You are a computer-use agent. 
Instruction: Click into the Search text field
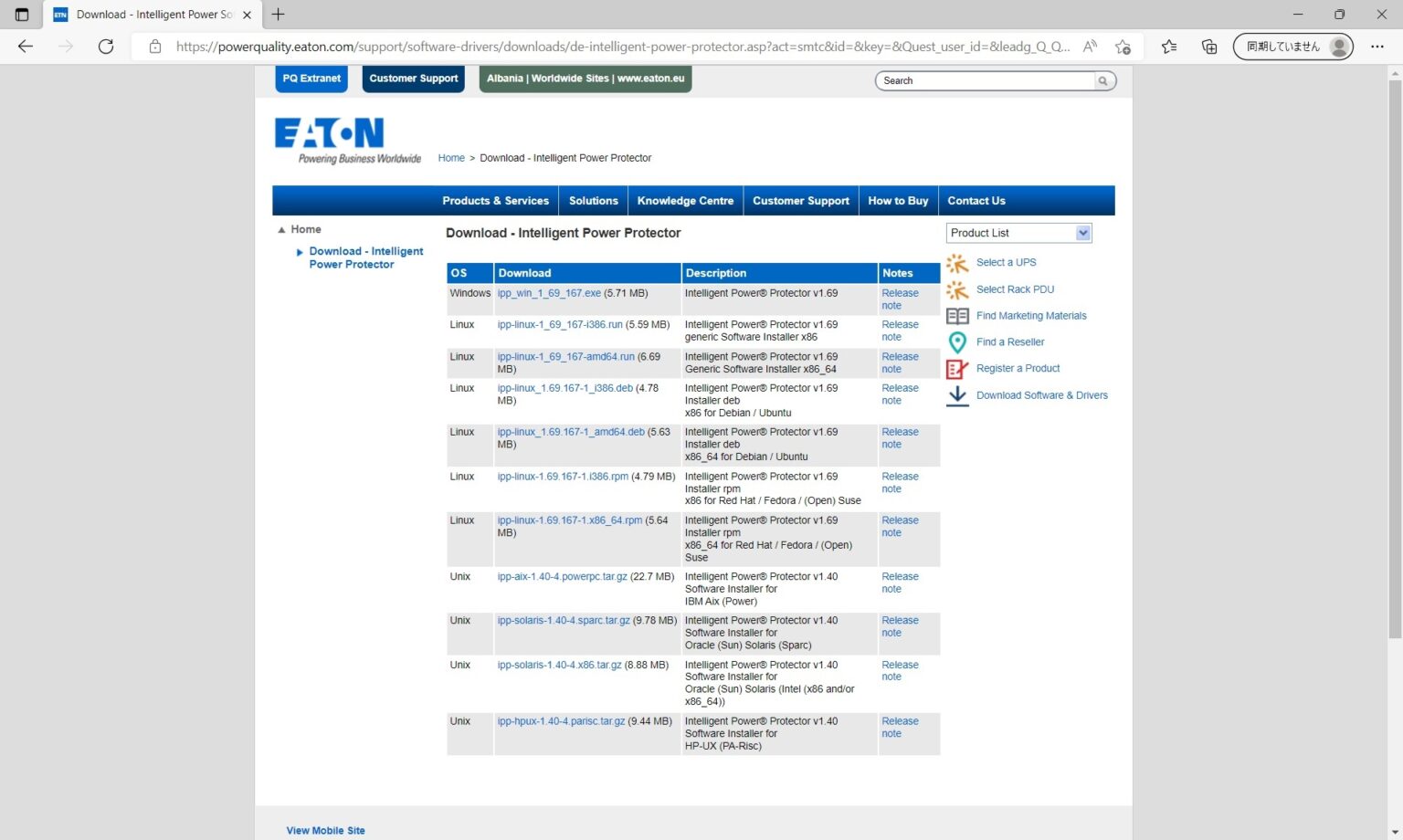click(x=986, y=81)
